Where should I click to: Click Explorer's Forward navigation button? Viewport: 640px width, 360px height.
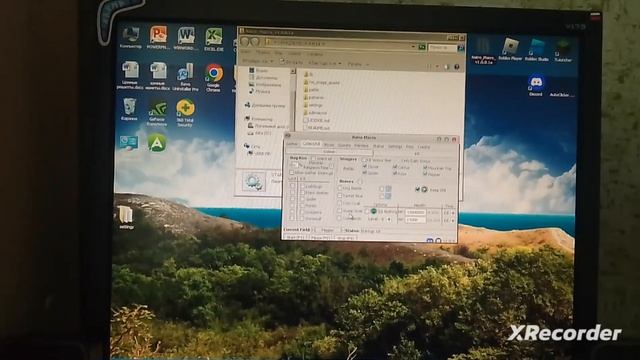pos(255,42)
